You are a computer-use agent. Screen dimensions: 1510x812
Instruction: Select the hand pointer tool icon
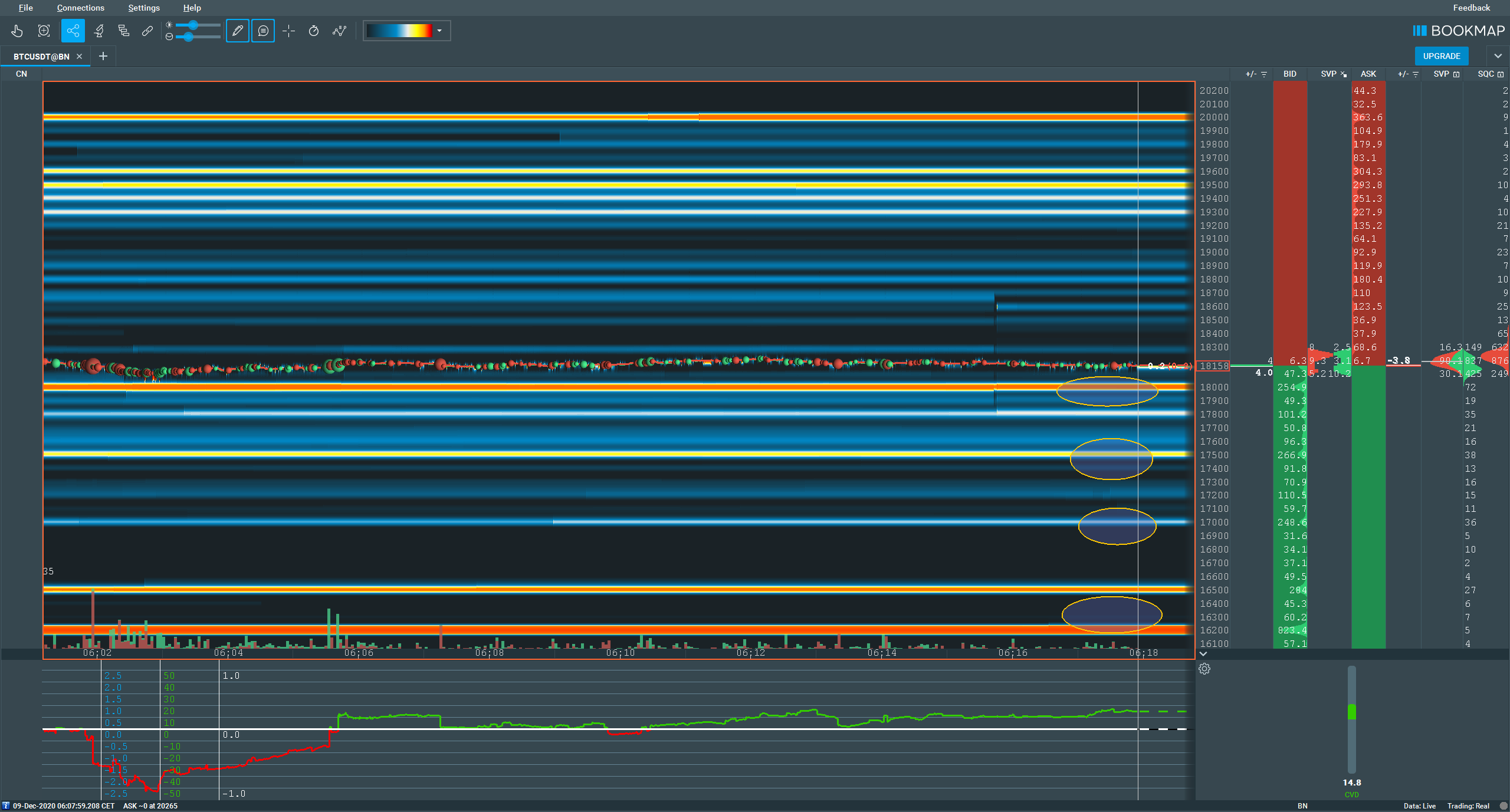17,31
